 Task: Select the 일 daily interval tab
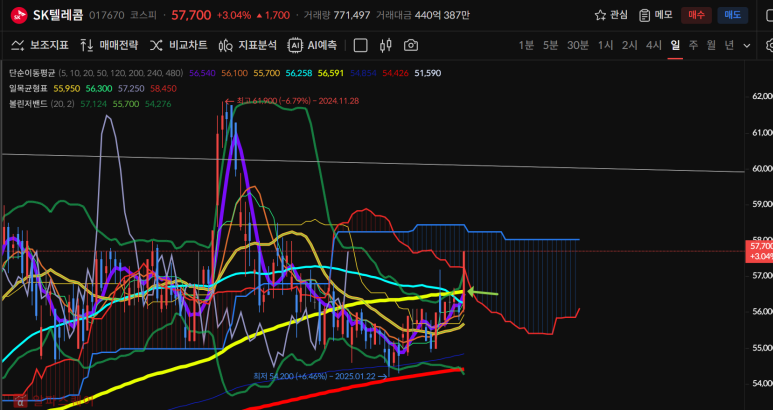675,45
